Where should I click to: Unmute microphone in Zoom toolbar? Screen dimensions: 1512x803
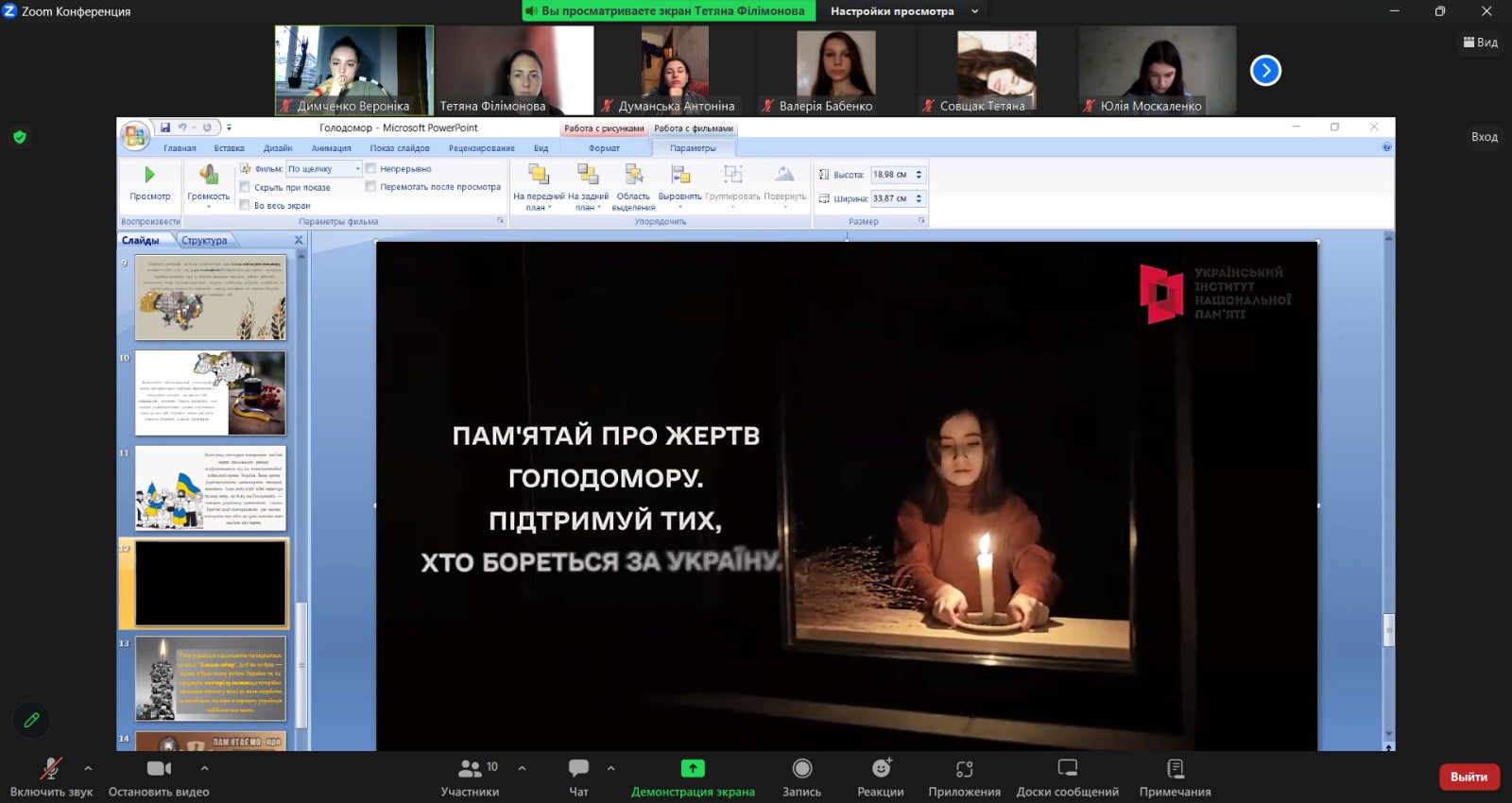coord(50,768)
